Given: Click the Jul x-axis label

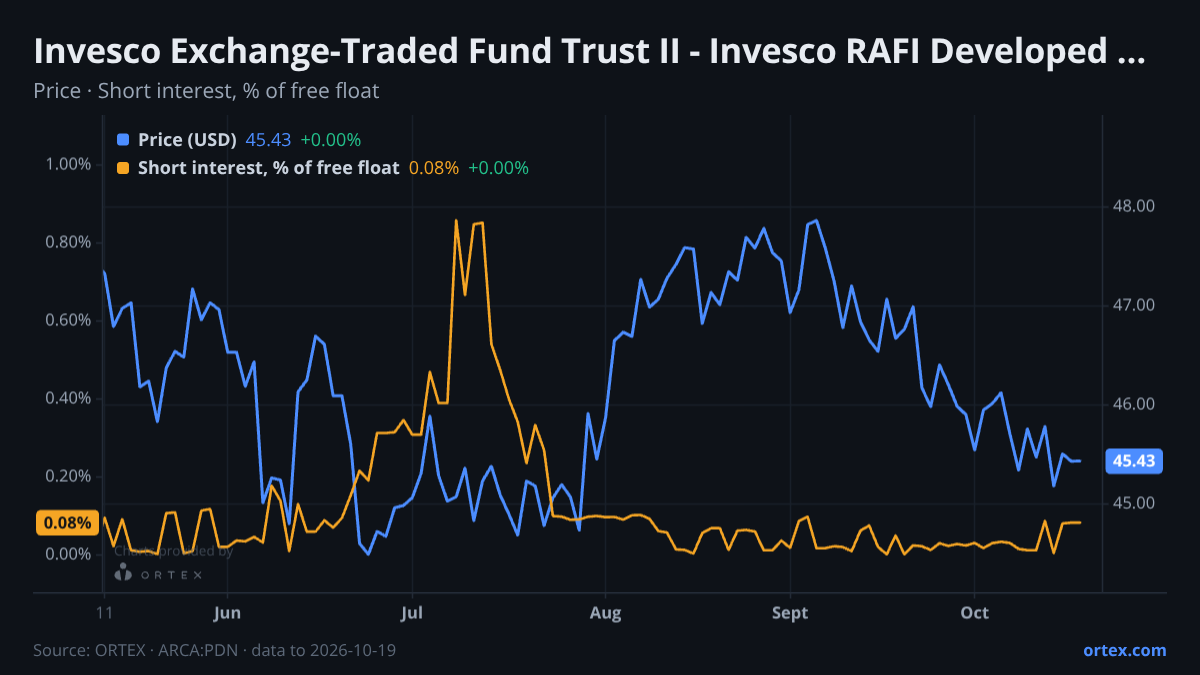Looking at the screenshot, I should tap(411, 612).
